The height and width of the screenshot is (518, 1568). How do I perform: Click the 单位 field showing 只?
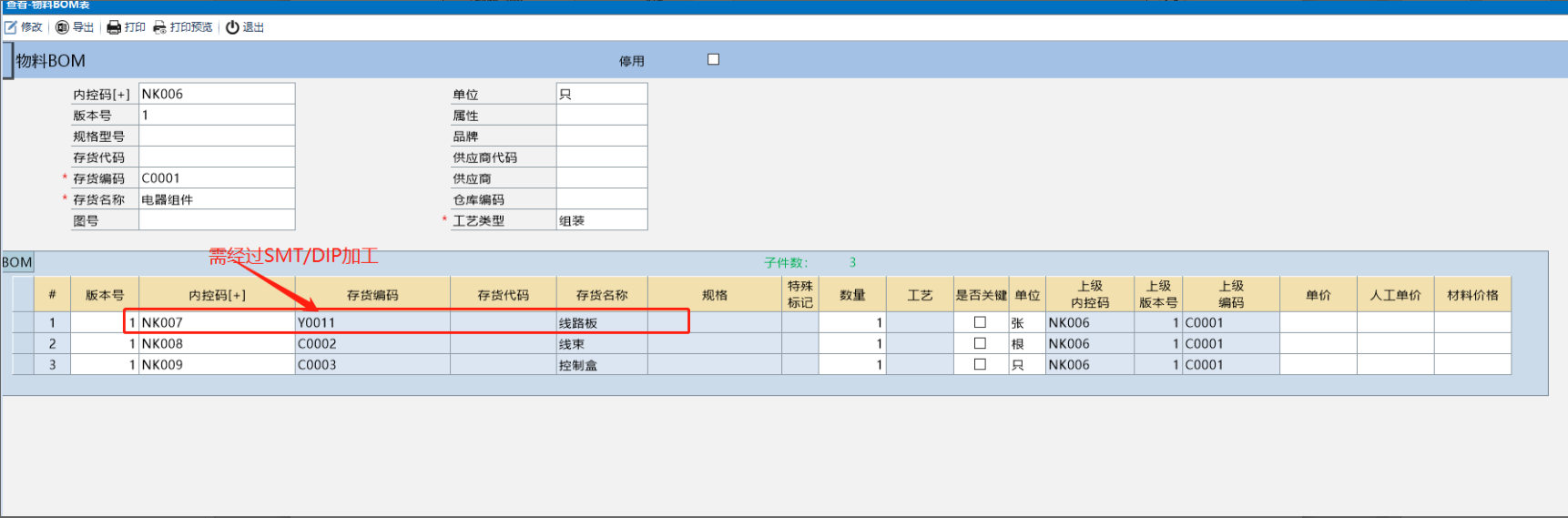tap(601, 94)
